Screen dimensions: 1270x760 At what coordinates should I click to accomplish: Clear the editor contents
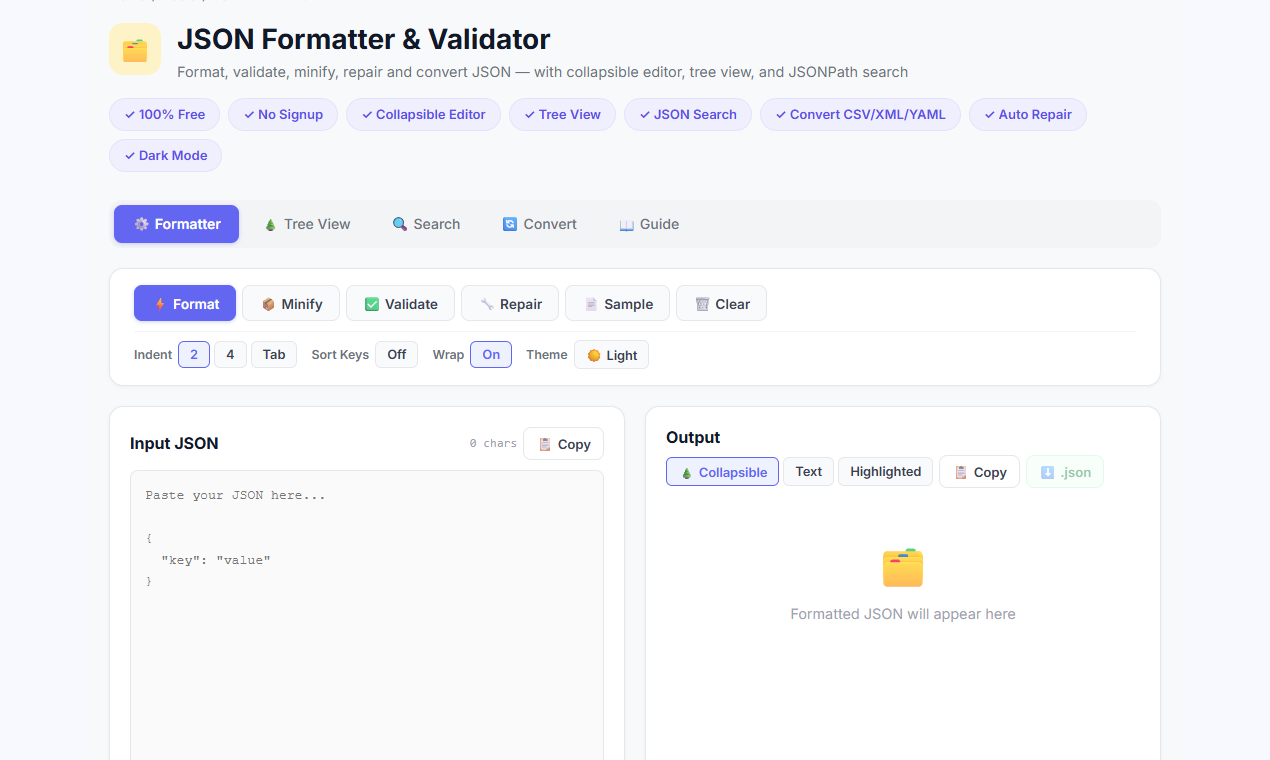coord(721,303)
